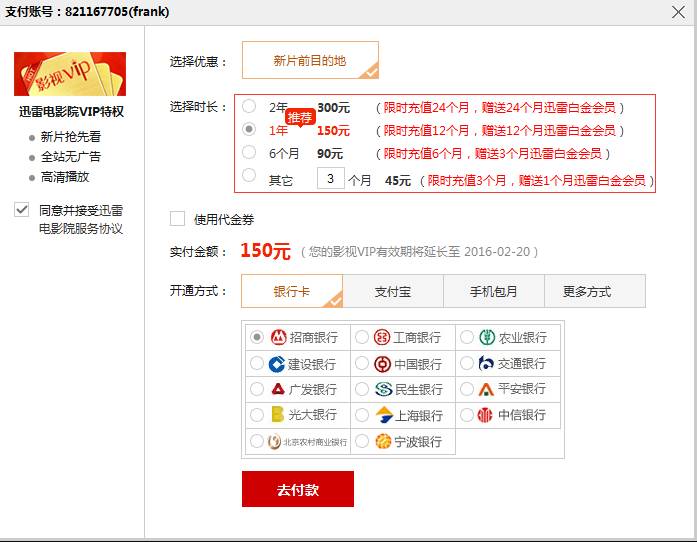
Task: Click the 新片抢先看 privilege text
Action: pyautogui.click(x=71, y=137)
